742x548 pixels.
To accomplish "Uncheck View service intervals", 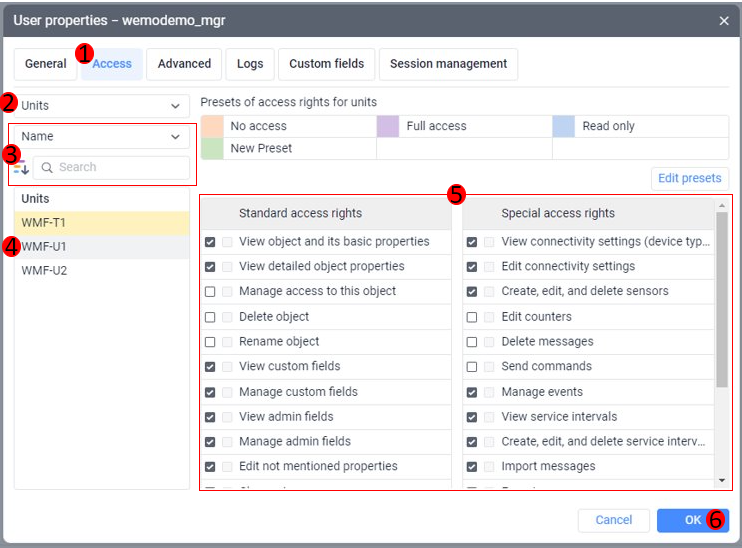I will [472, 417].
